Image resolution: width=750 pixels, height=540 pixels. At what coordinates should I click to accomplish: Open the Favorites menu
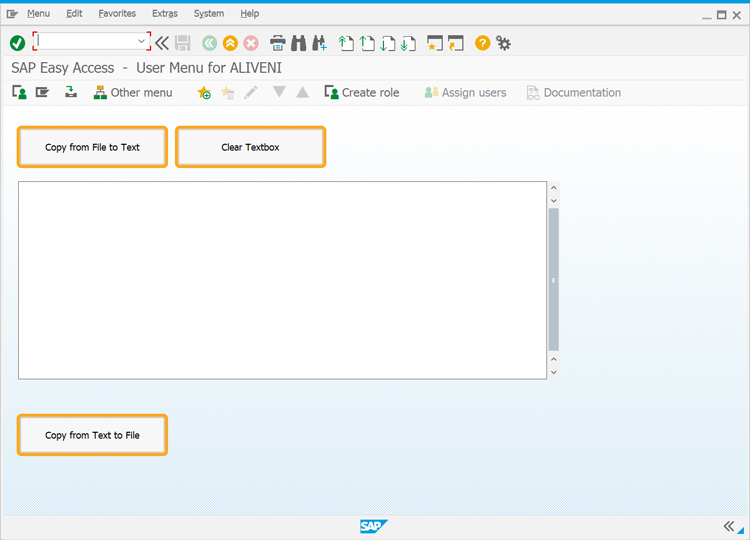117,13
